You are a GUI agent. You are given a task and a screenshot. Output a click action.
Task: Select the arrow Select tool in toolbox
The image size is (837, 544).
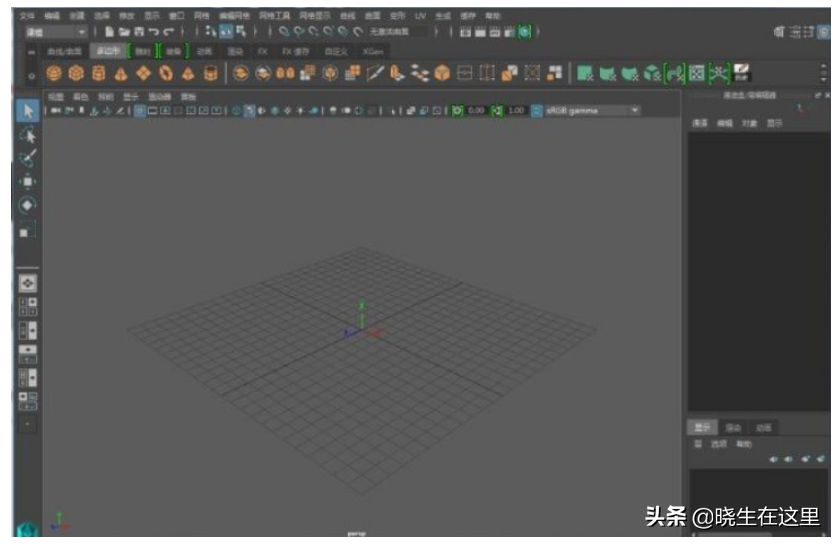click(x=28, y=111)
